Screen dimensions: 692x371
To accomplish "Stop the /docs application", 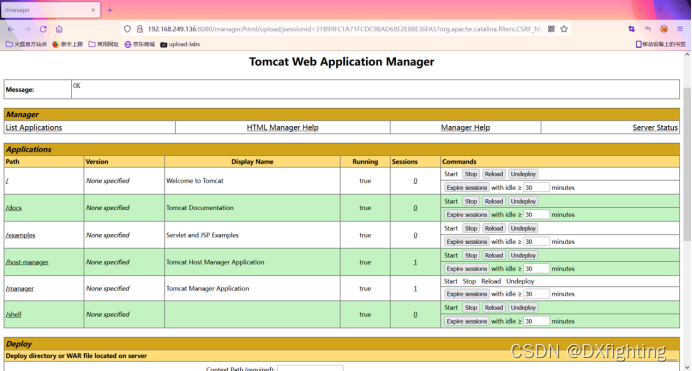I will (471, 202).
